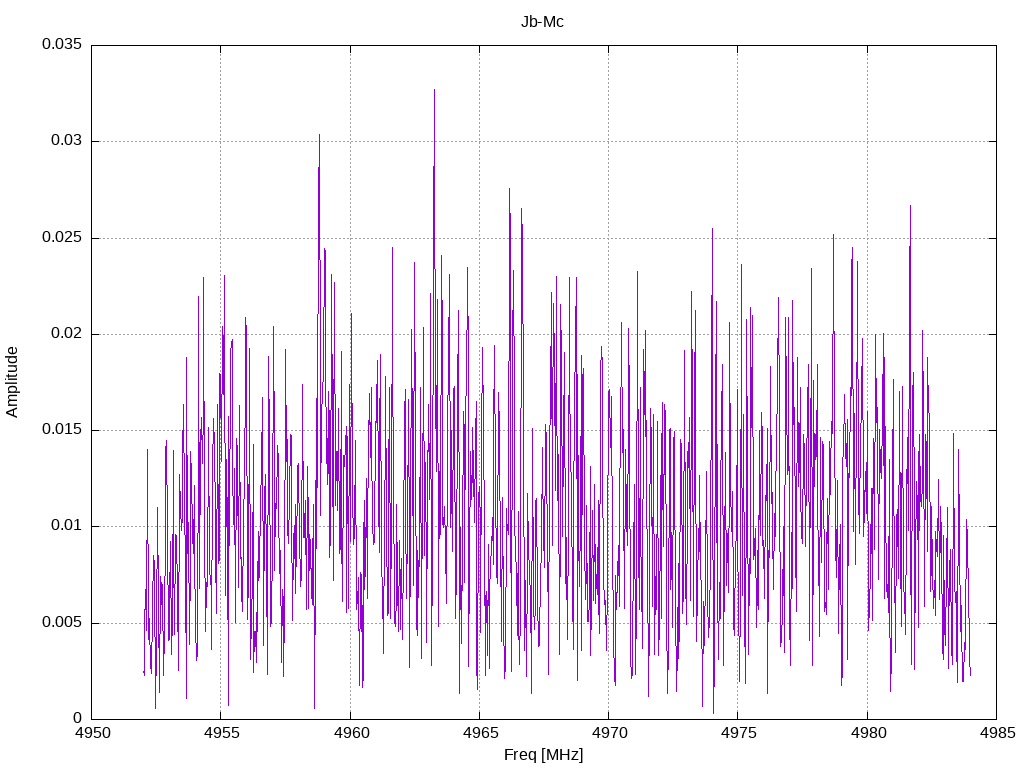Screen dimensions: 1024x768
Task: Select the 'Freq [MHz]' x-axis label
Action: pos(543,755)
